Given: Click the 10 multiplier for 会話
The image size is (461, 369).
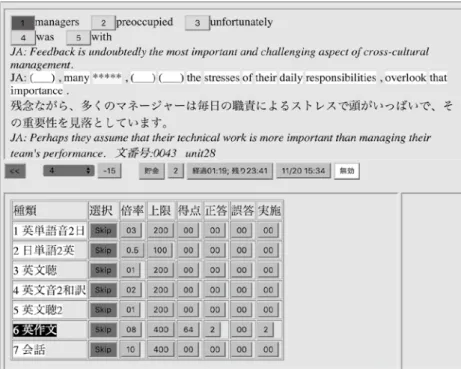Looking at the screenshot, I should (x=130, y=350).
